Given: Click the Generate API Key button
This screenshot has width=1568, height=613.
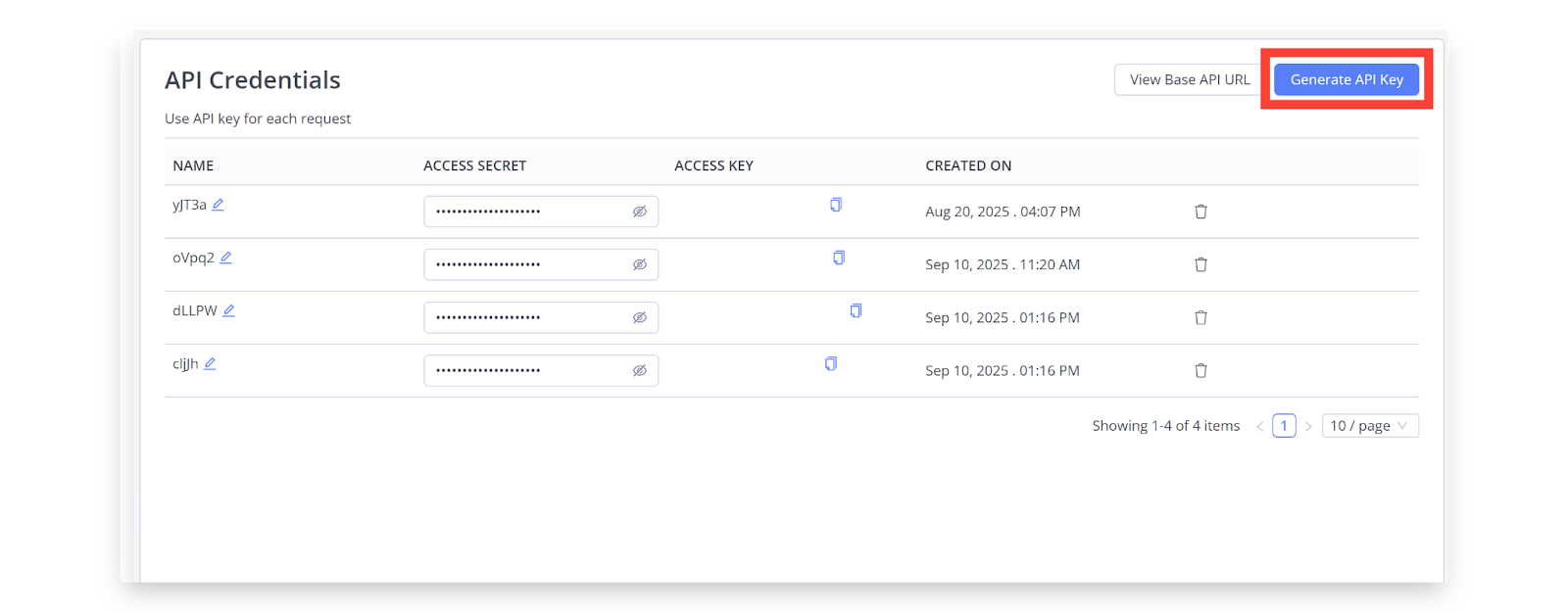Looking at the screenshot, I should point(1346,79).
